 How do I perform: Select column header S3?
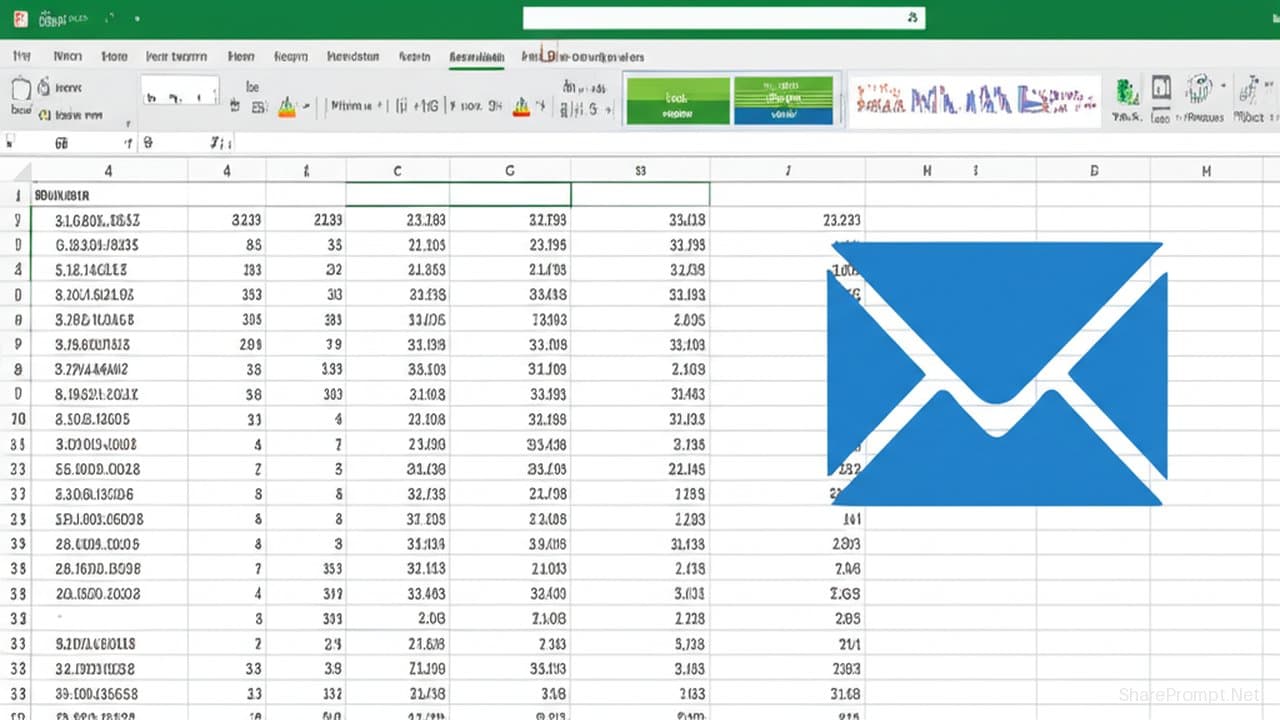640,171
